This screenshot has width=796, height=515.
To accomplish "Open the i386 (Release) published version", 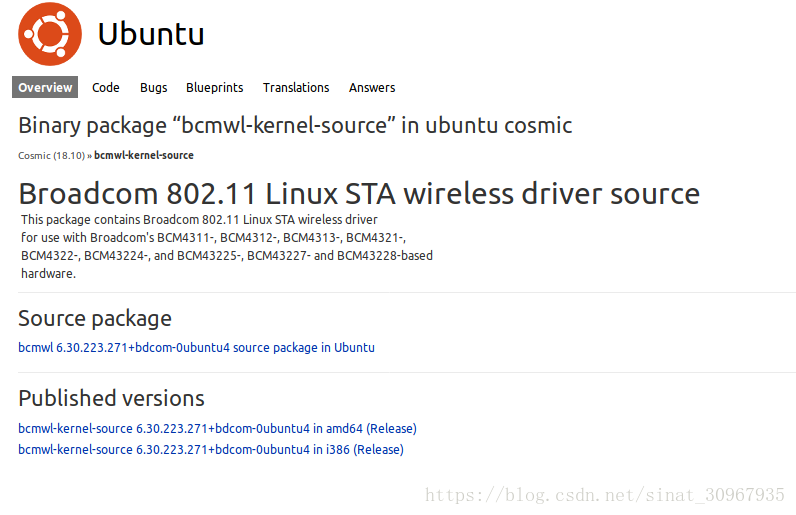I will click(211, 449).
